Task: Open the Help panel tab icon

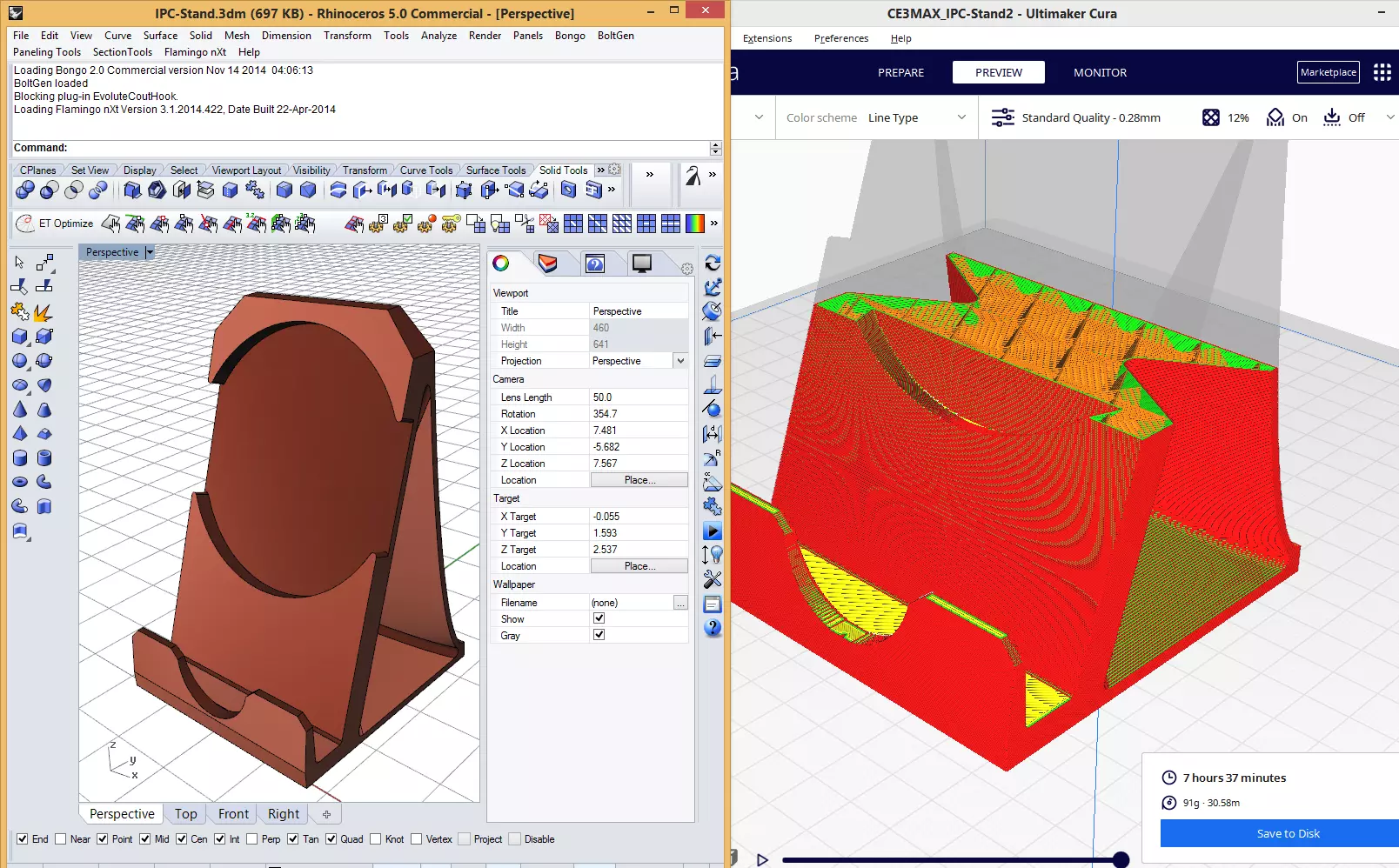Action: (595, 264)
